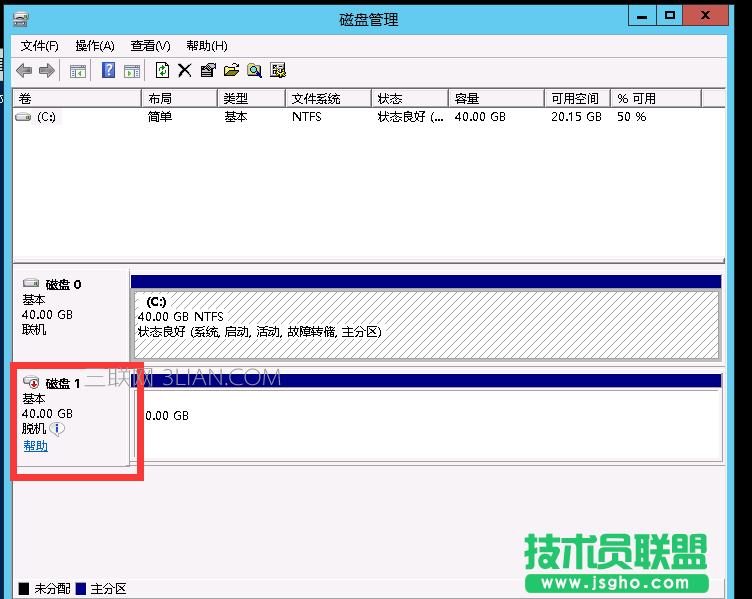This screenshot has width=752, height=599.
Task: Click the magnifier search icon in toolbar
Action: (x=255, y=70)
